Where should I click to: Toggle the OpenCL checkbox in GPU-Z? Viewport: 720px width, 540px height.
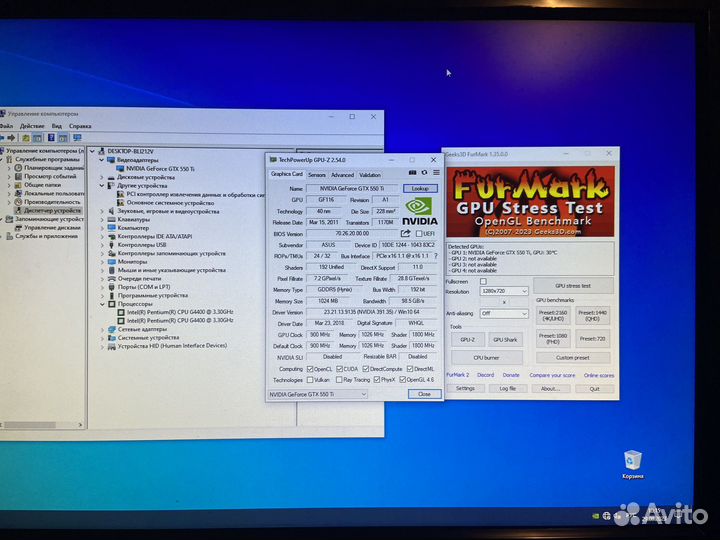tap(312, 369)
